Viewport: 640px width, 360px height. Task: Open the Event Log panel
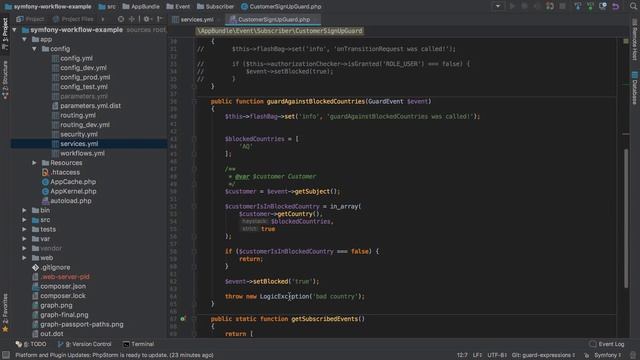point(607,344)
